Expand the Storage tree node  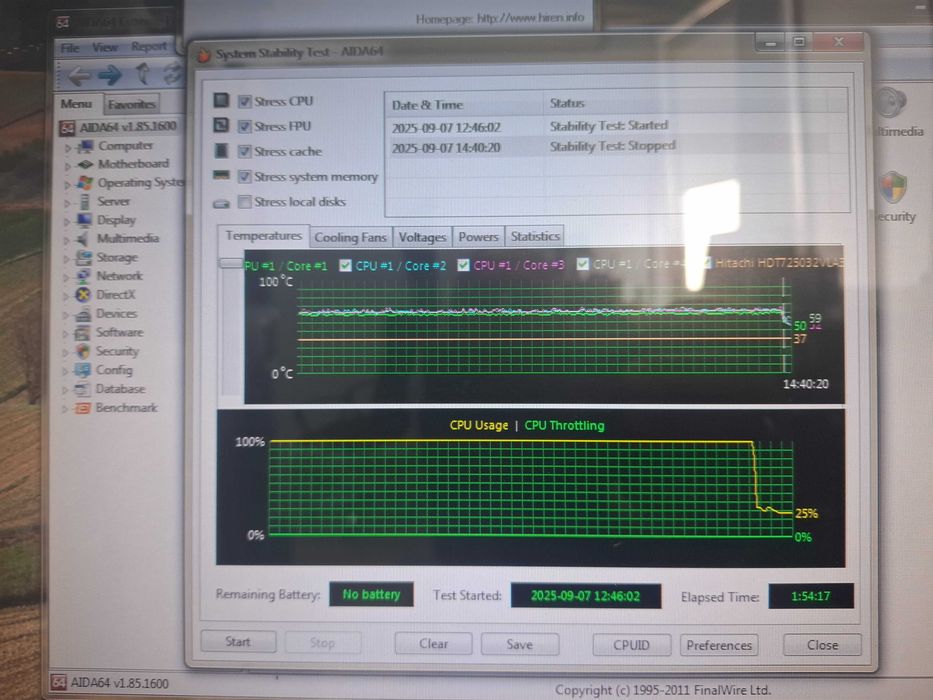66,259
